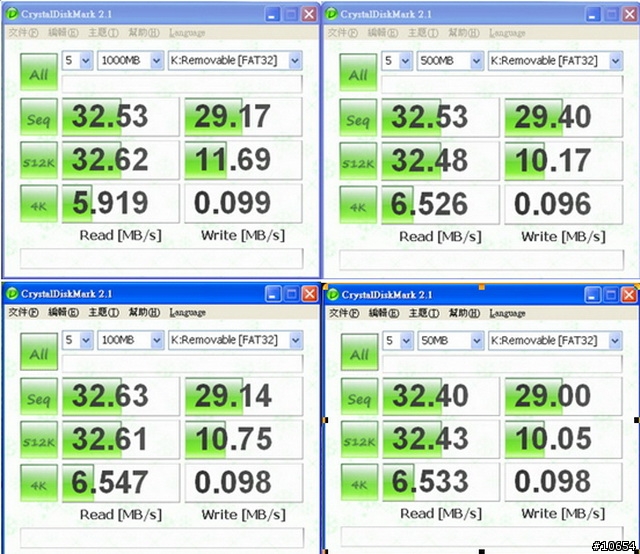Open the test count dropdown in the 100MB window
The width and height of the screenshot is (640, 554).
tap(78, 340)
